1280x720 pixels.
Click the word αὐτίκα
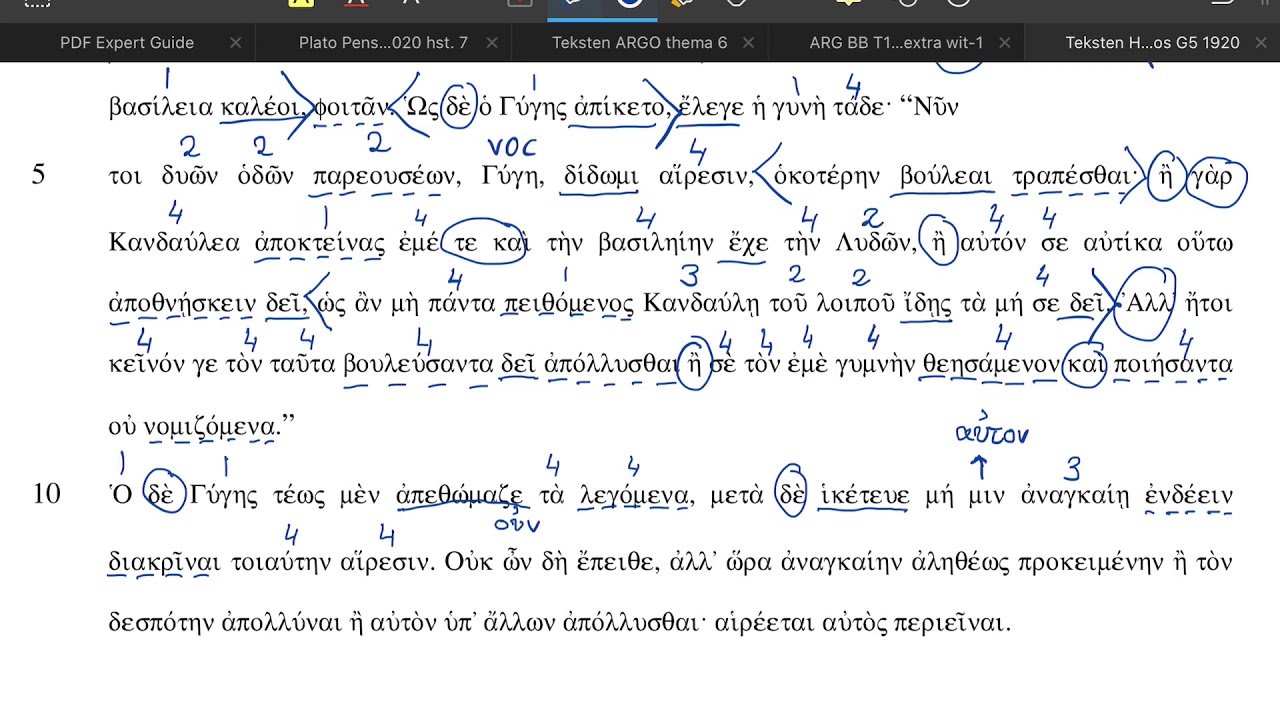tap(1127, 242)
